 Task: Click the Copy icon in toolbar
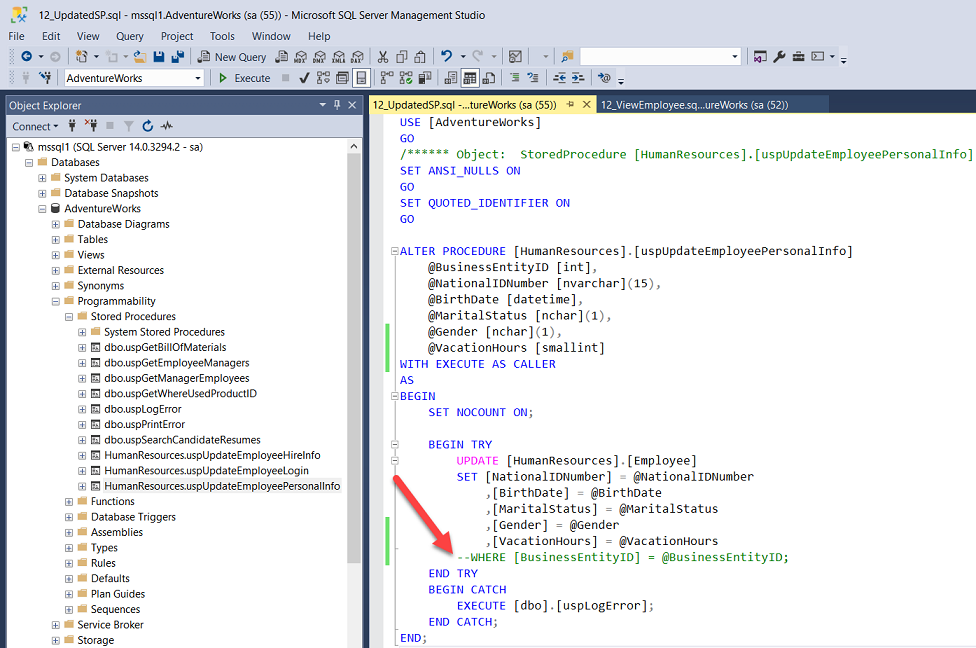[401, 57]
